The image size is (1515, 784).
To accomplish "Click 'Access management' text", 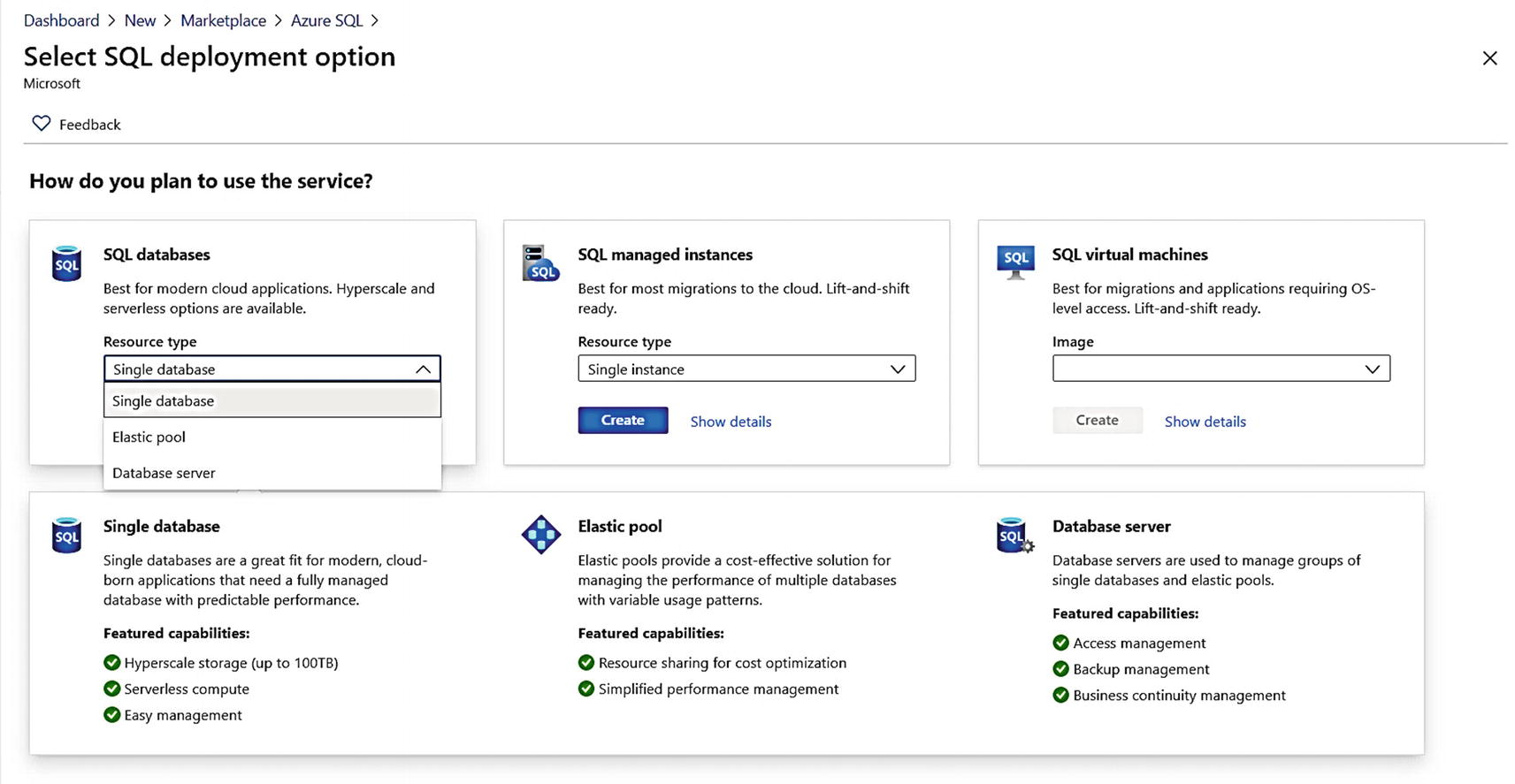I will pyautogui.click(x=1139, y=643).
